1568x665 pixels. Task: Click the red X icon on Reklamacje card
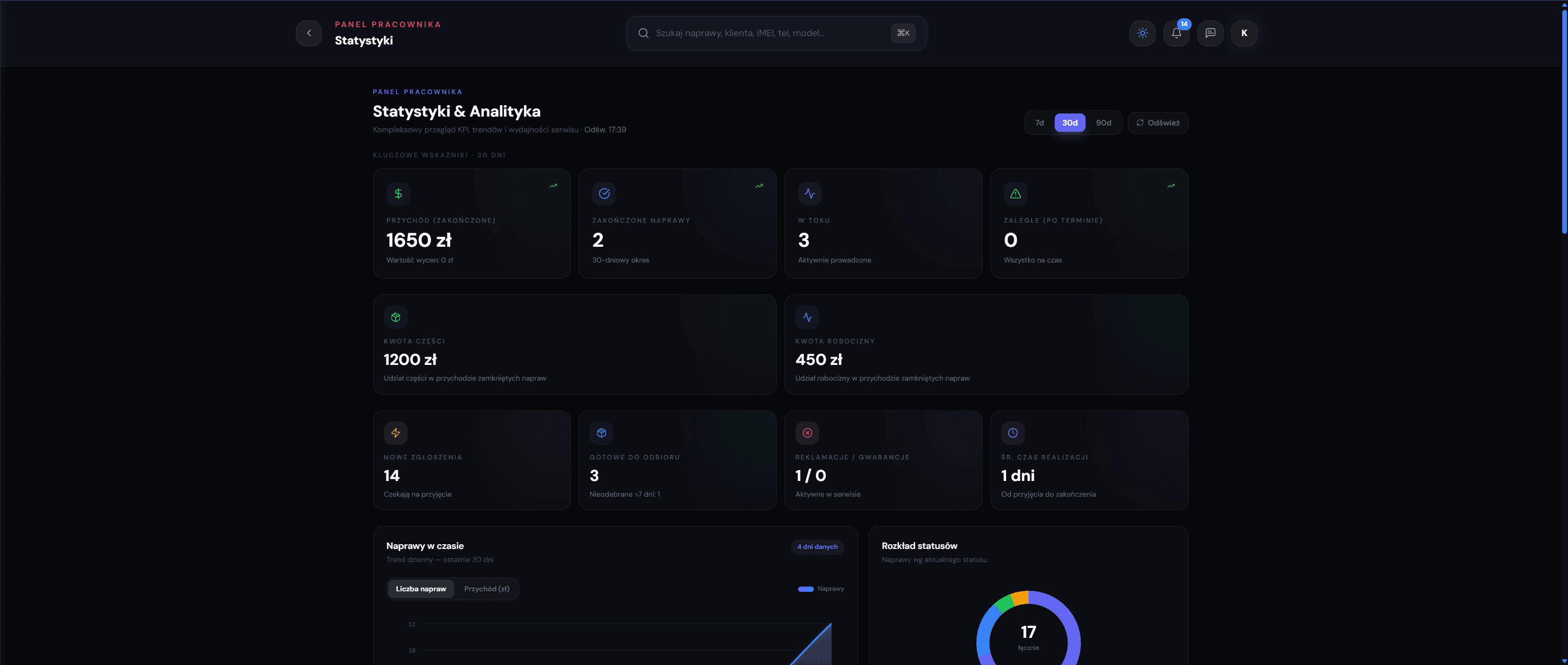point(807,433)
